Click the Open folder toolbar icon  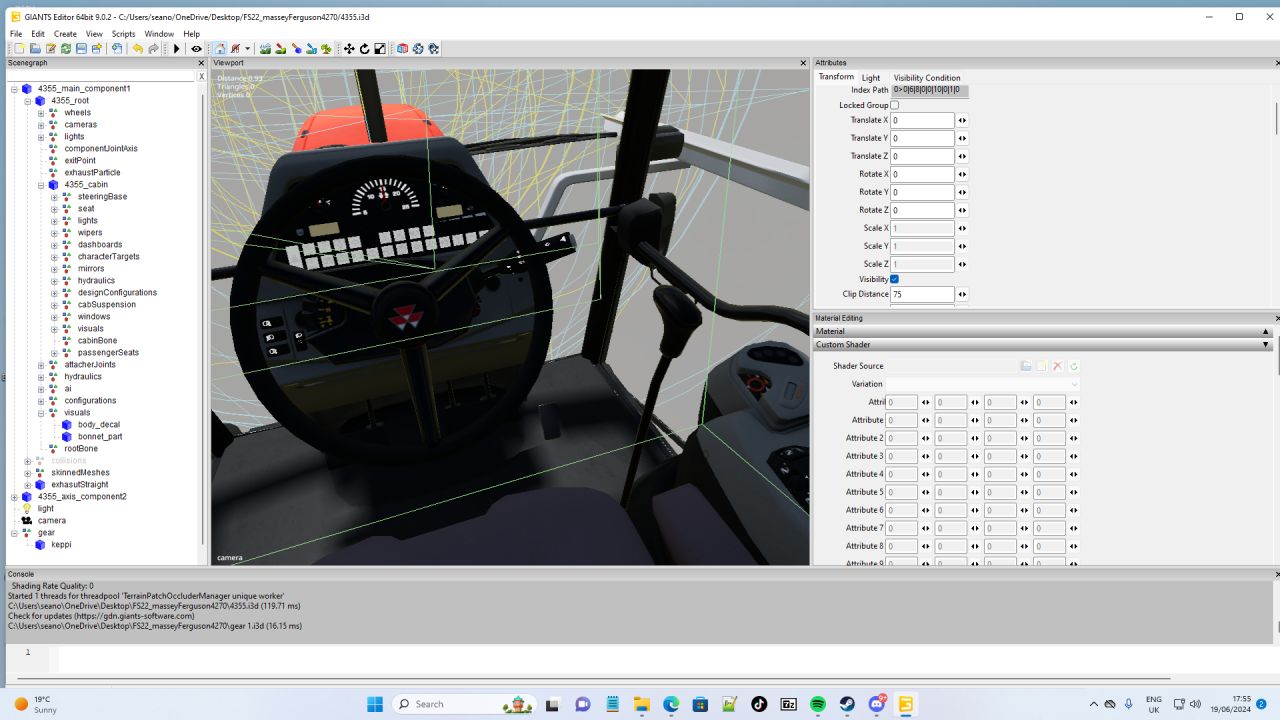(x=35, y=49)
